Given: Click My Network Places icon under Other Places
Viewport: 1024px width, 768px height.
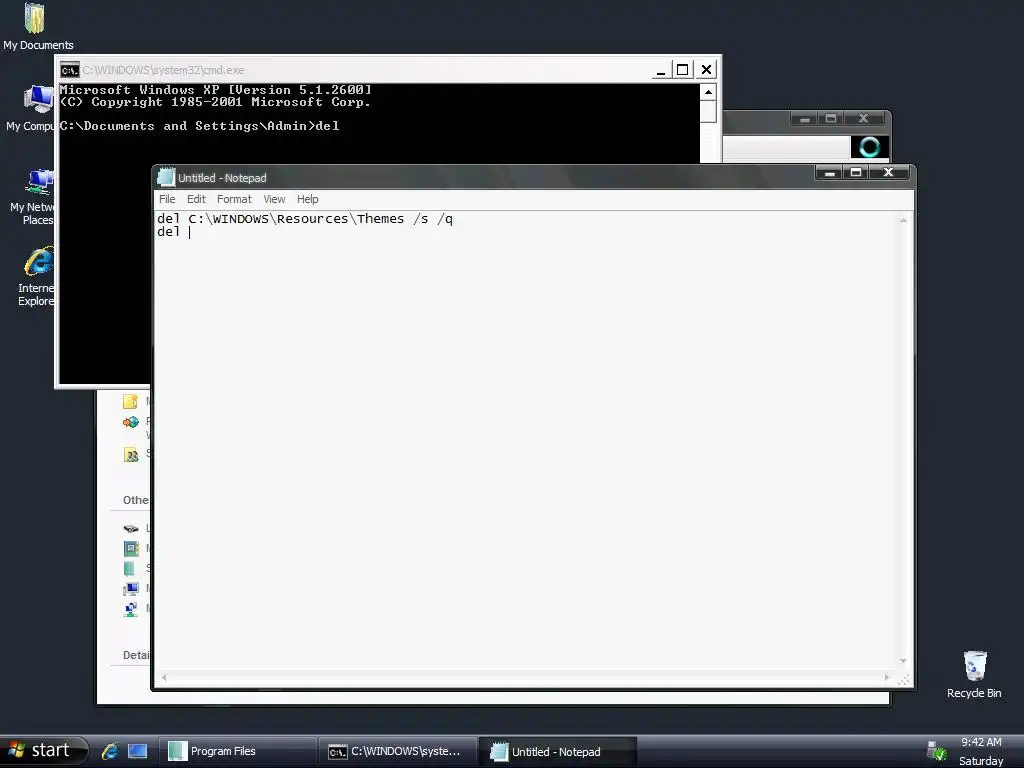Looking at the screenshot, I should 131,609.
